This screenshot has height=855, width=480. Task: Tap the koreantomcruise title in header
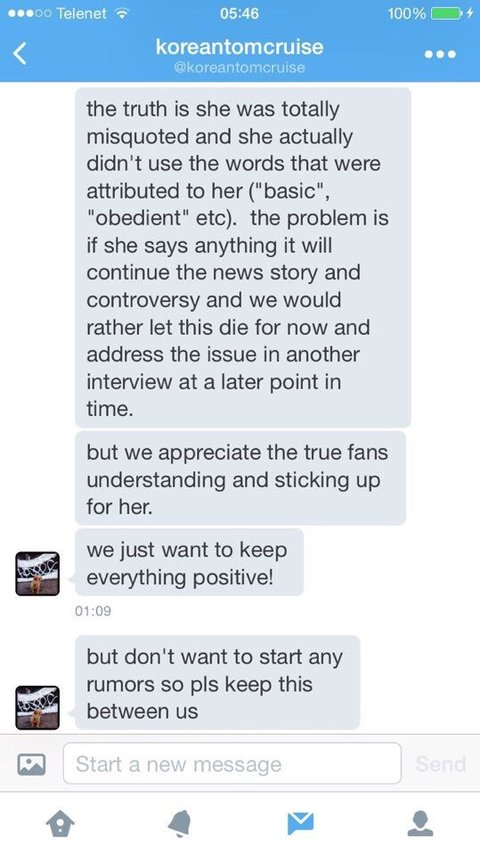click(x=239, y=46)
